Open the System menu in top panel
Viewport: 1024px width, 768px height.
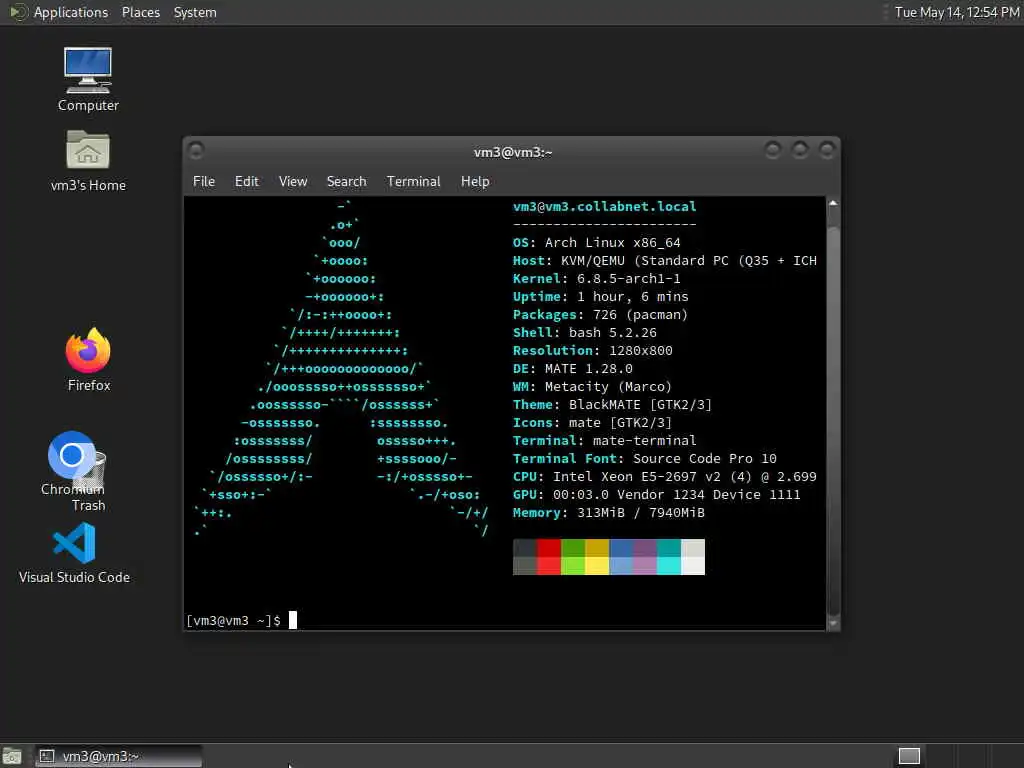pos(195,12)
